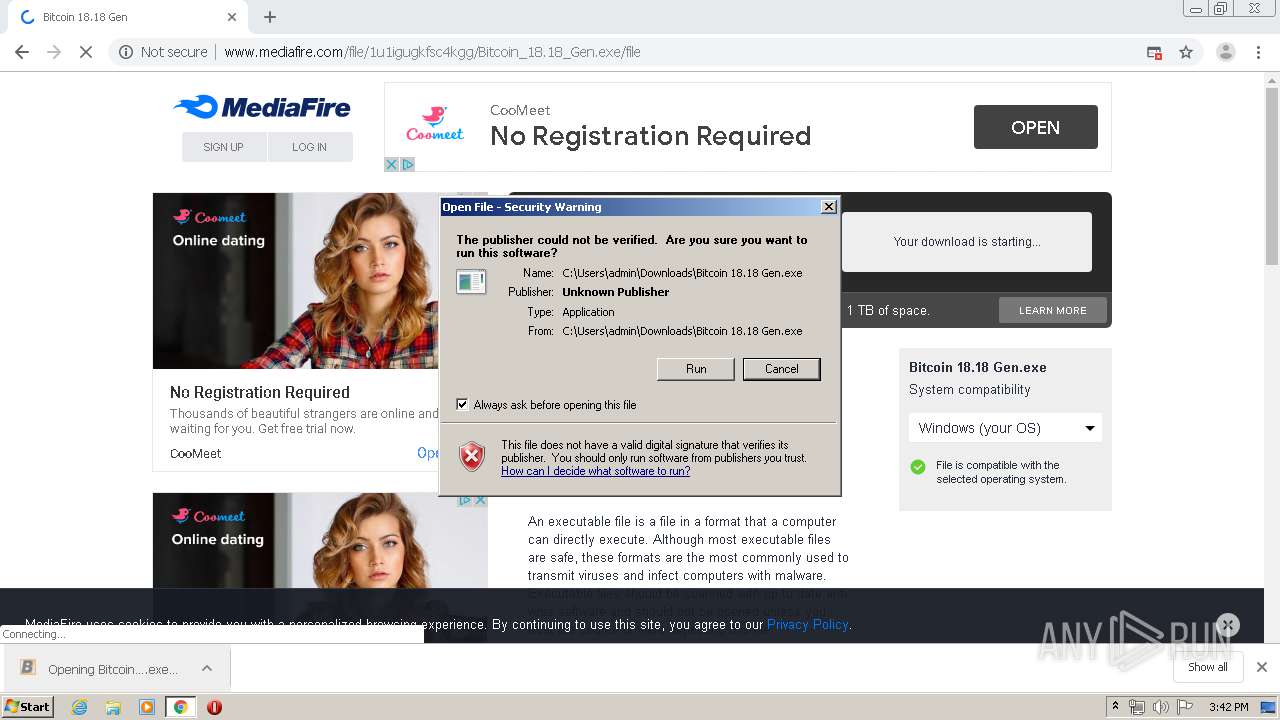Click the LEARN MORE button
Viewport: 1280px width, 720px height.
tap(1052, 310)
